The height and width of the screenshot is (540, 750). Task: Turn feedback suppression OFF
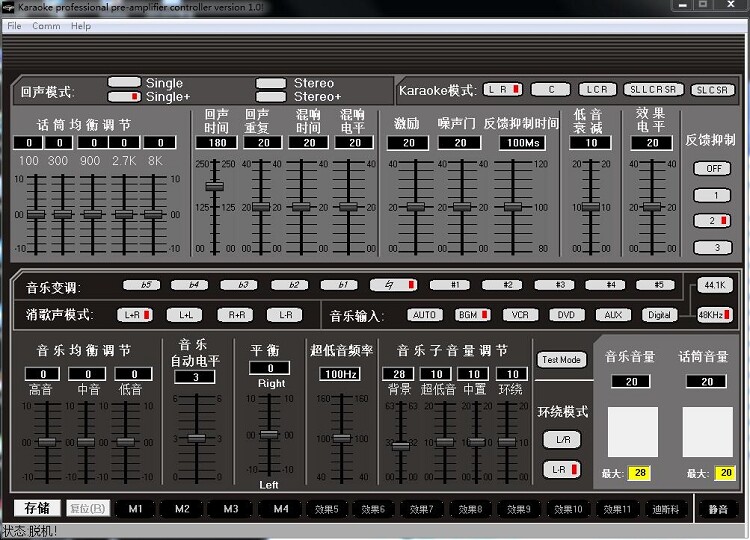[x=713, y=168]
